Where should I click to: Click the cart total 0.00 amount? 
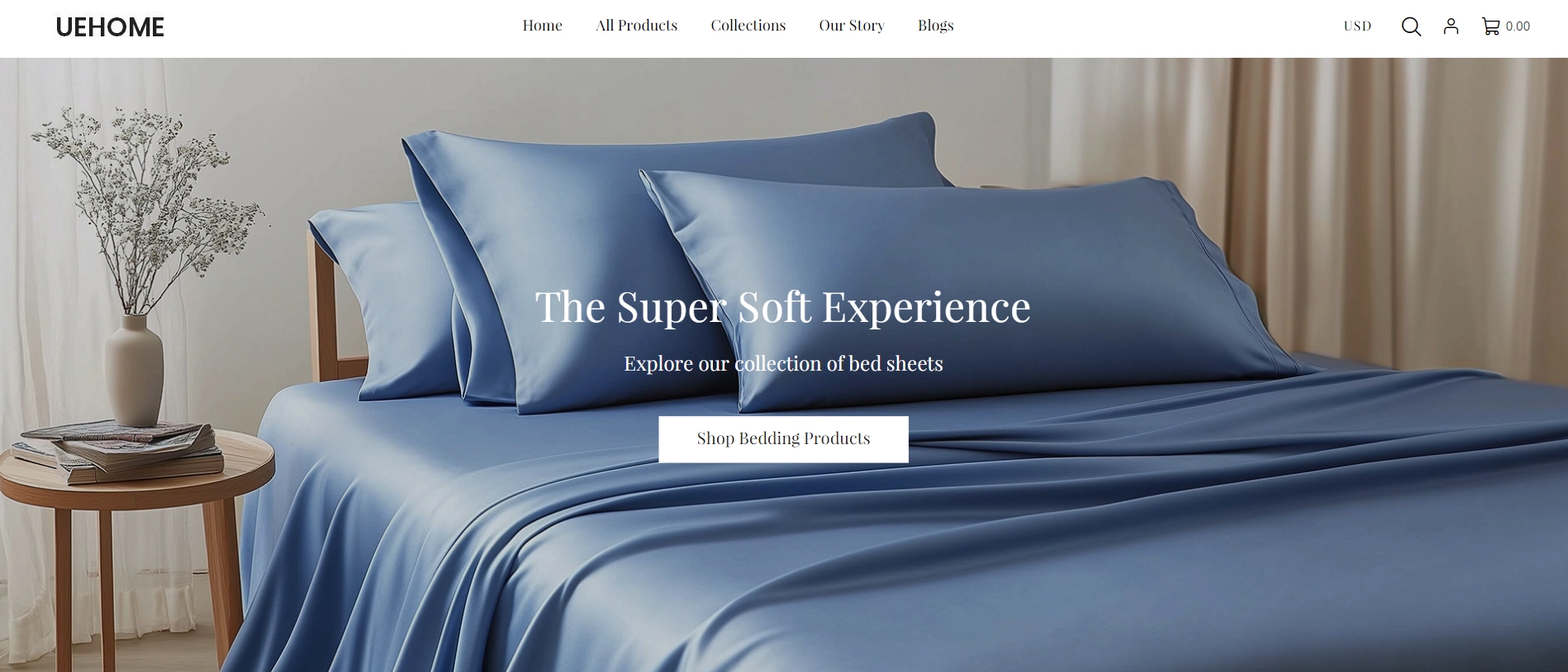coord(1518,26)
